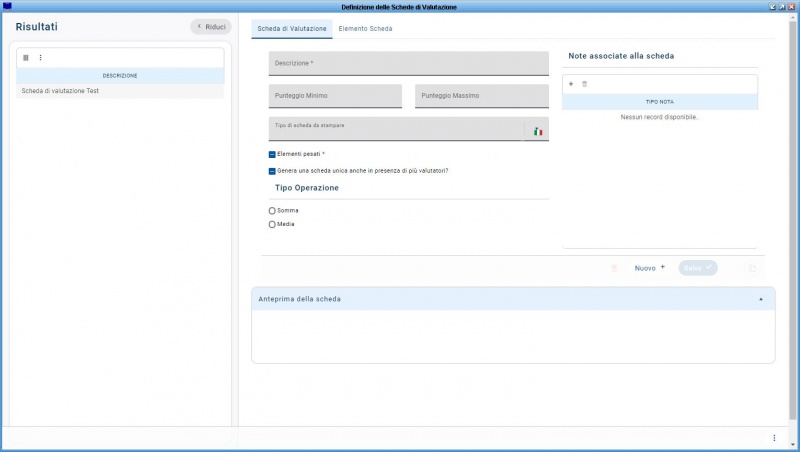
Task: Click the red delete icon beside Nuovo
Action: coord(614,268)
